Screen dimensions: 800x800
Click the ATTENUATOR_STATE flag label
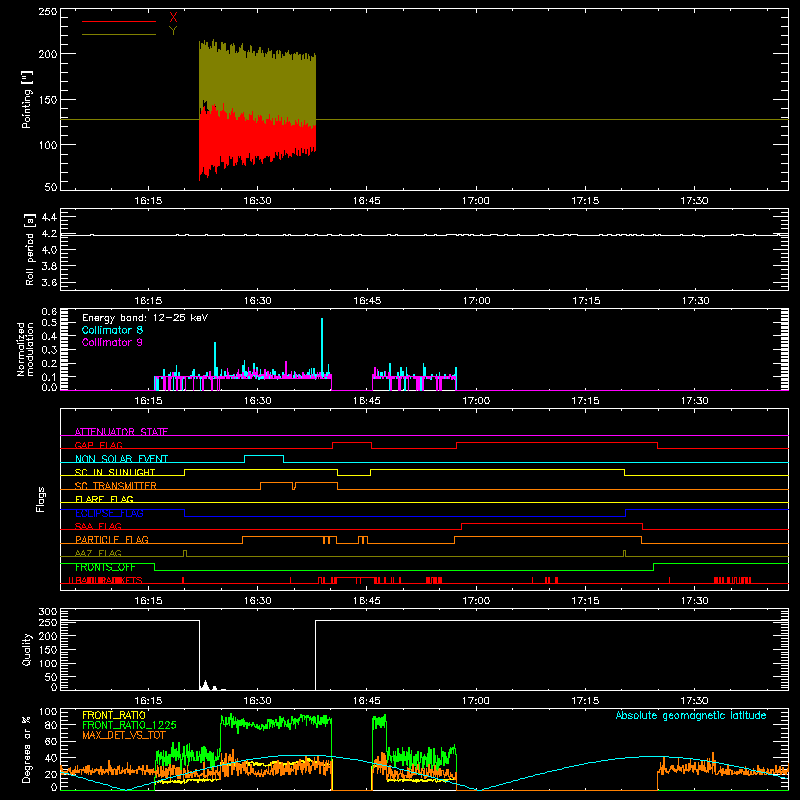click(121, 432)
